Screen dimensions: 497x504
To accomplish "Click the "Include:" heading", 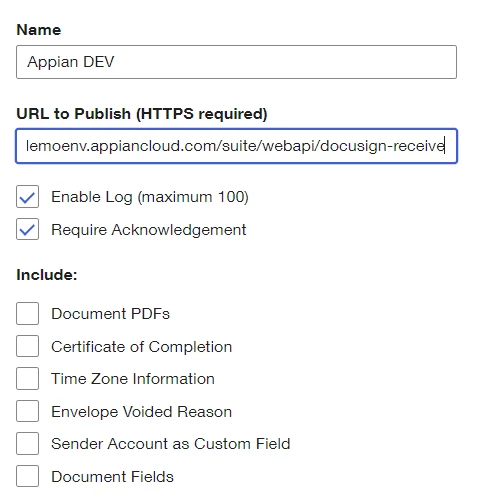I will [x=47, y=275].
